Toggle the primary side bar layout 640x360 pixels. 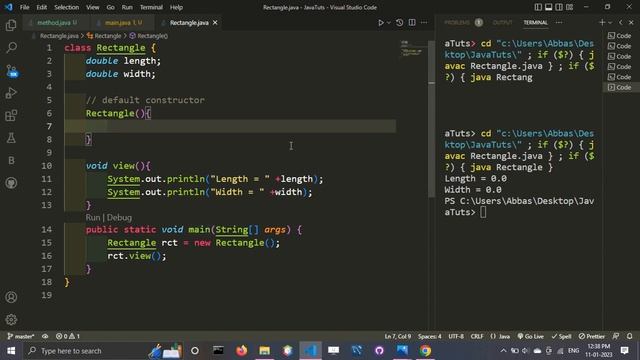(538, 7)
